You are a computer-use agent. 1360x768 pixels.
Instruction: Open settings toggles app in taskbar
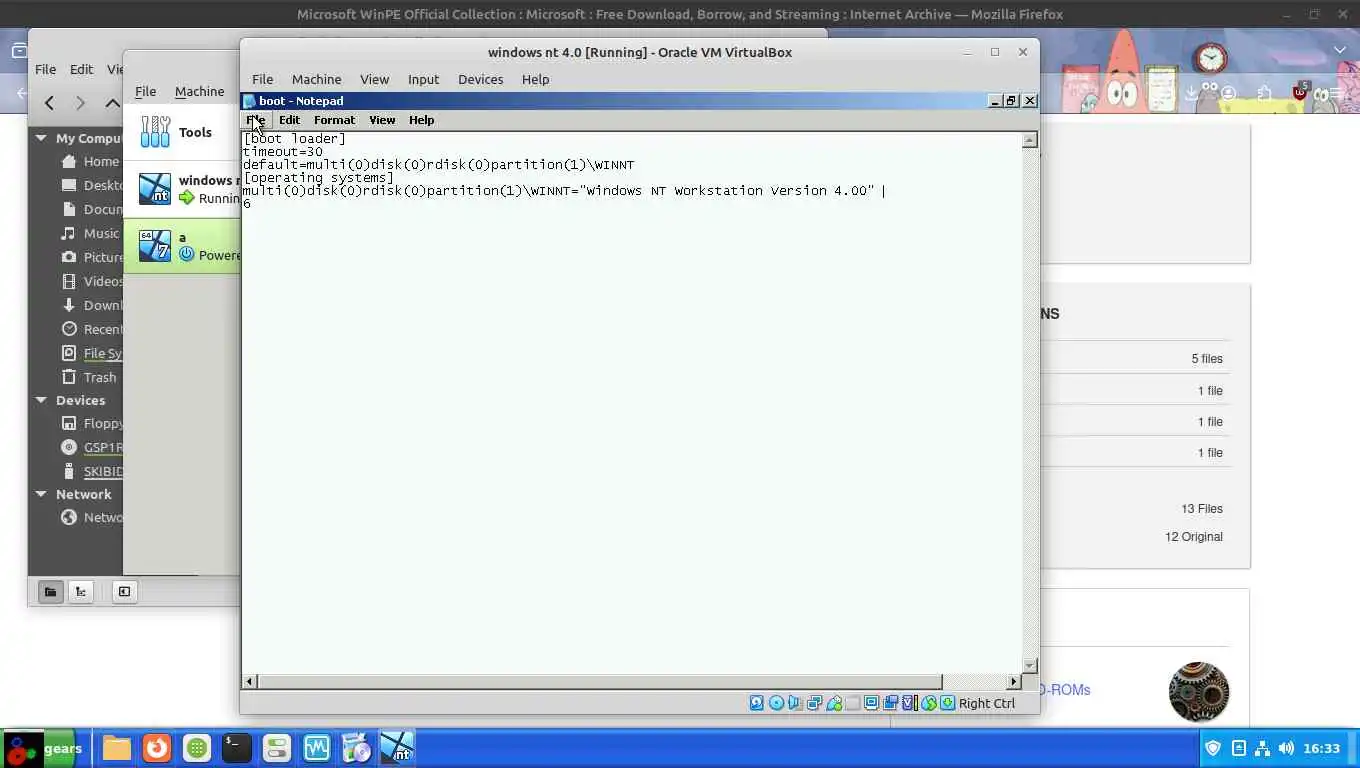tap(276, 748)
